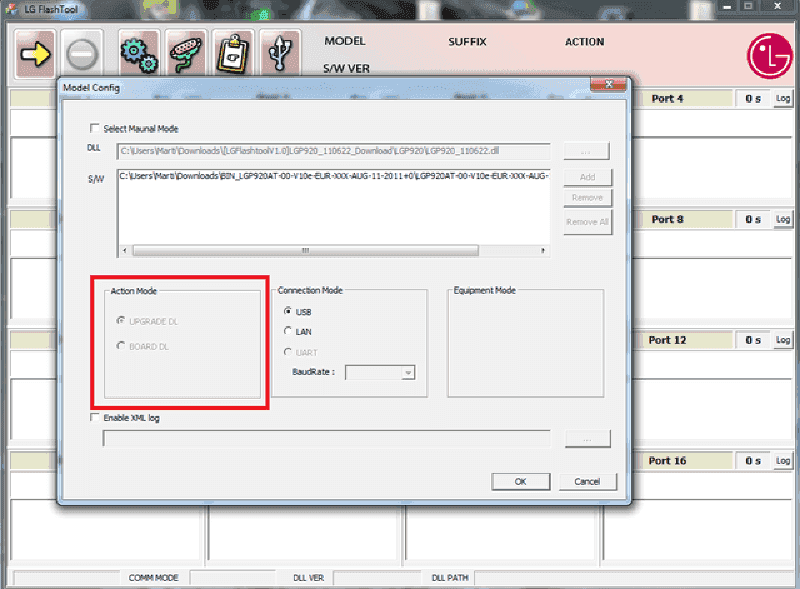Close the LG FlashTool window
The height and width of the screenshot is (589, 800).
tap(778, 7)
